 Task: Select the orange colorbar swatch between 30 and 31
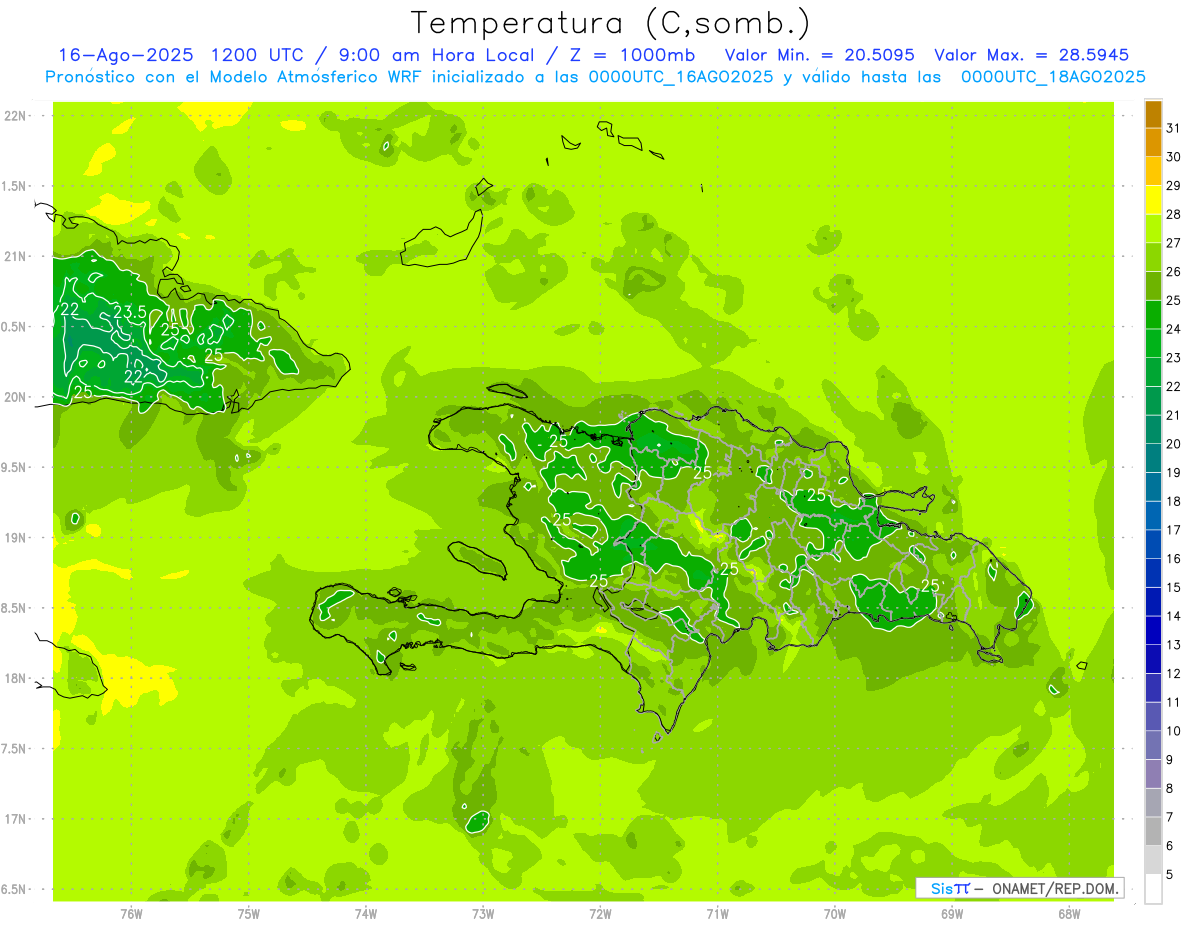click(x=1153, y=142)
